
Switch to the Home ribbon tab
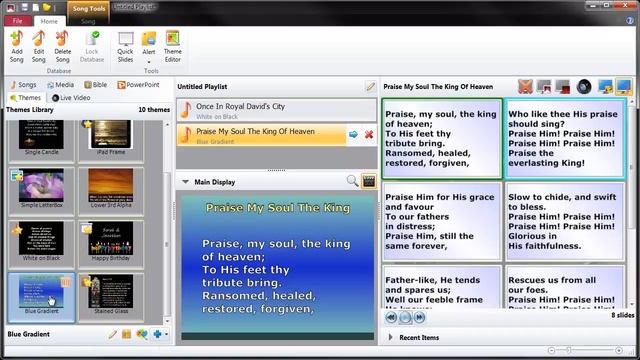pyautogui.click(x=49, y=21)
